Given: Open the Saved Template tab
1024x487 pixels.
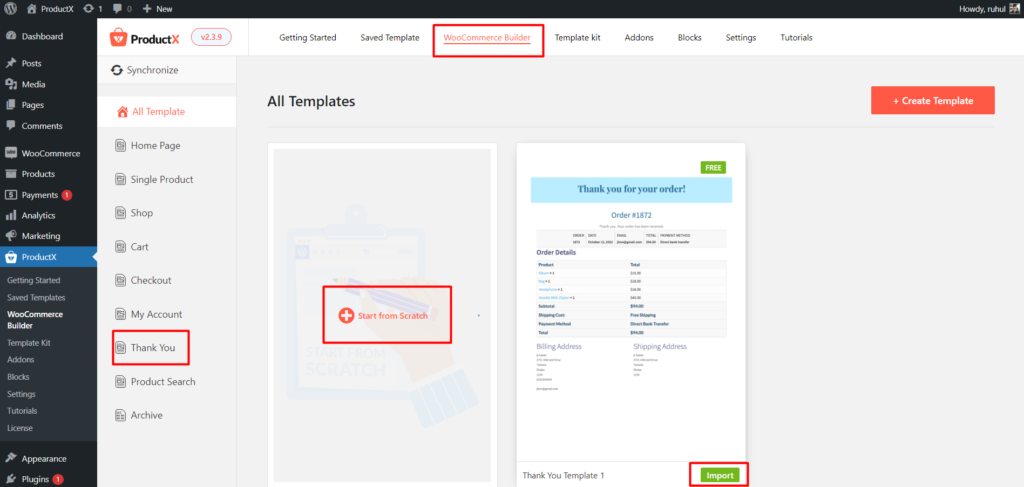Looking at the screenshot, I should (390, 38).
